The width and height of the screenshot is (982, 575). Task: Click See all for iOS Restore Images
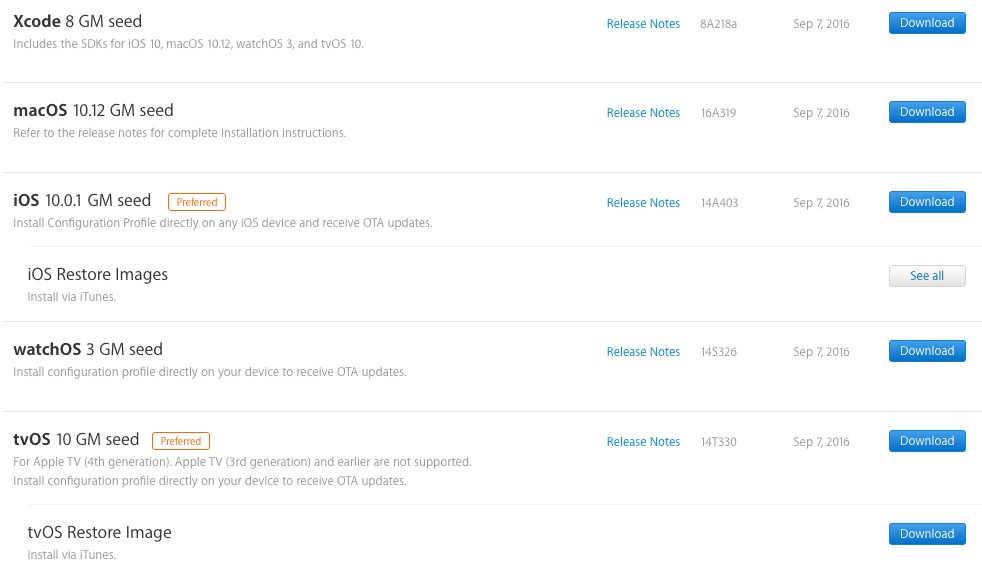click(x=926, y=276)
